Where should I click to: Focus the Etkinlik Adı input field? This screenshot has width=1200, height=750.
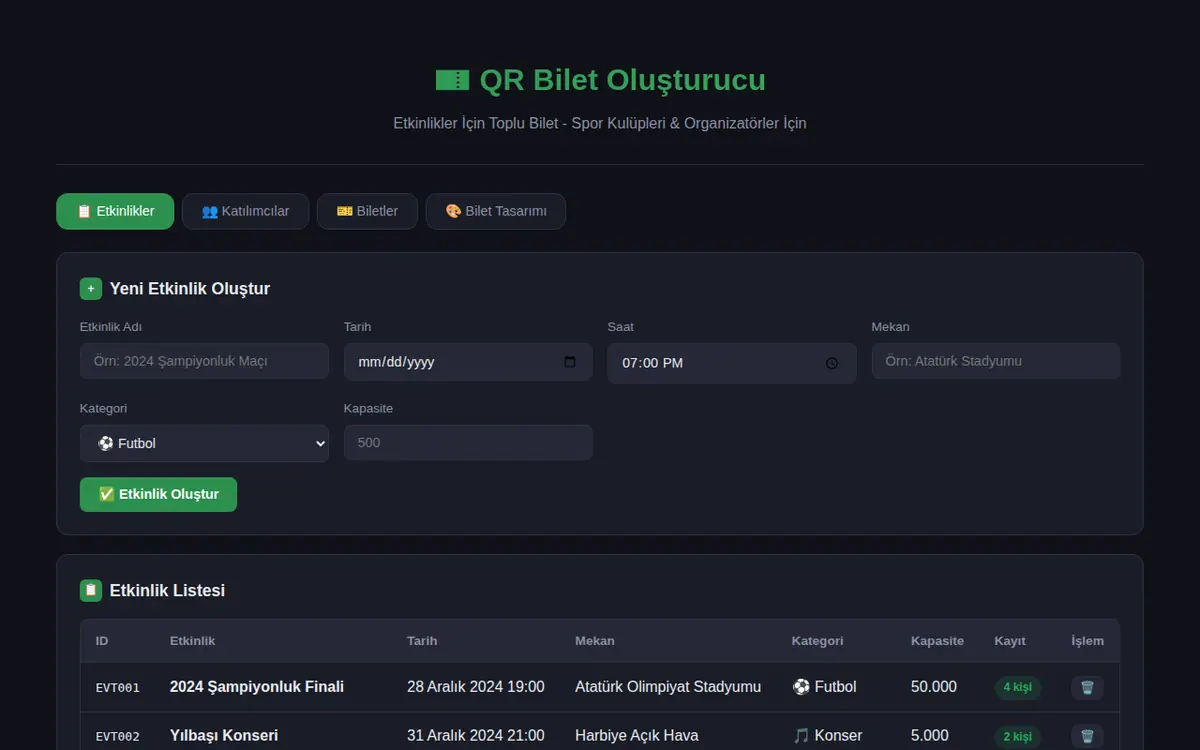[x=204, y=361]
